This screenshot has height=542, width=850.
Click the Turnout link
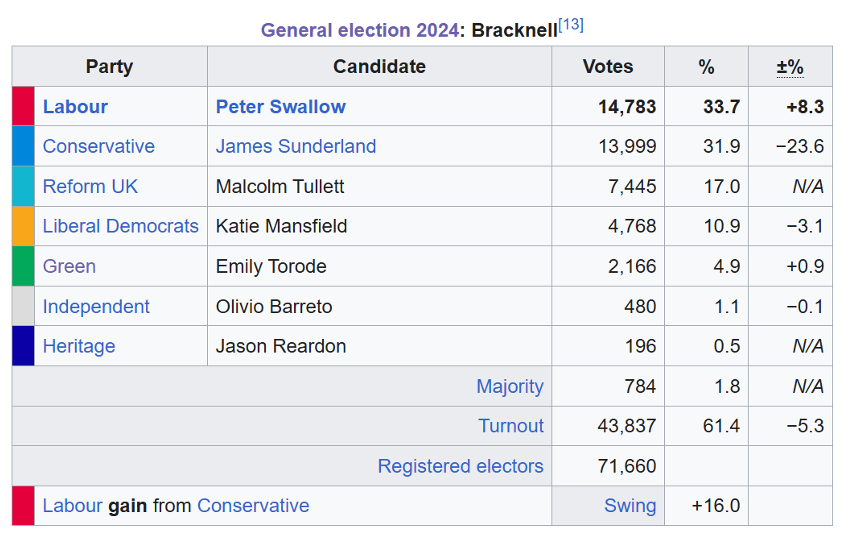pyautogui.click(x=511, y=427)
